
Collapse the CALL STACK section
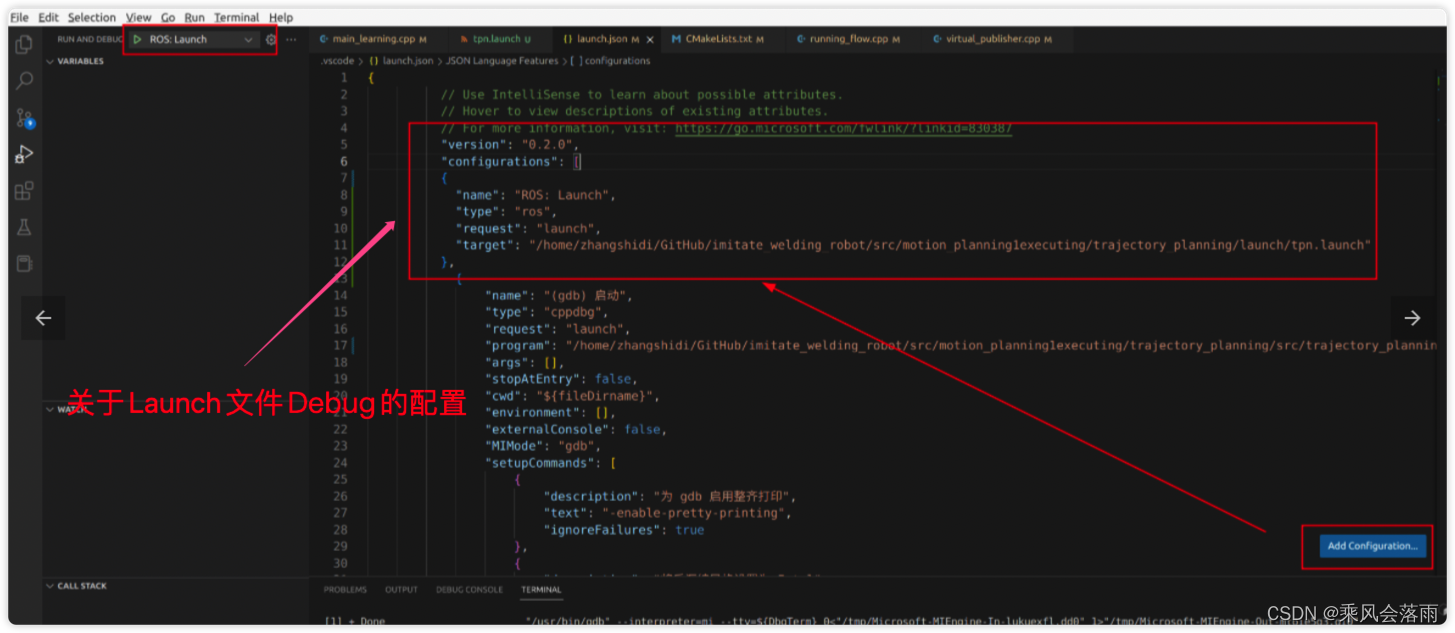(50, 586)
